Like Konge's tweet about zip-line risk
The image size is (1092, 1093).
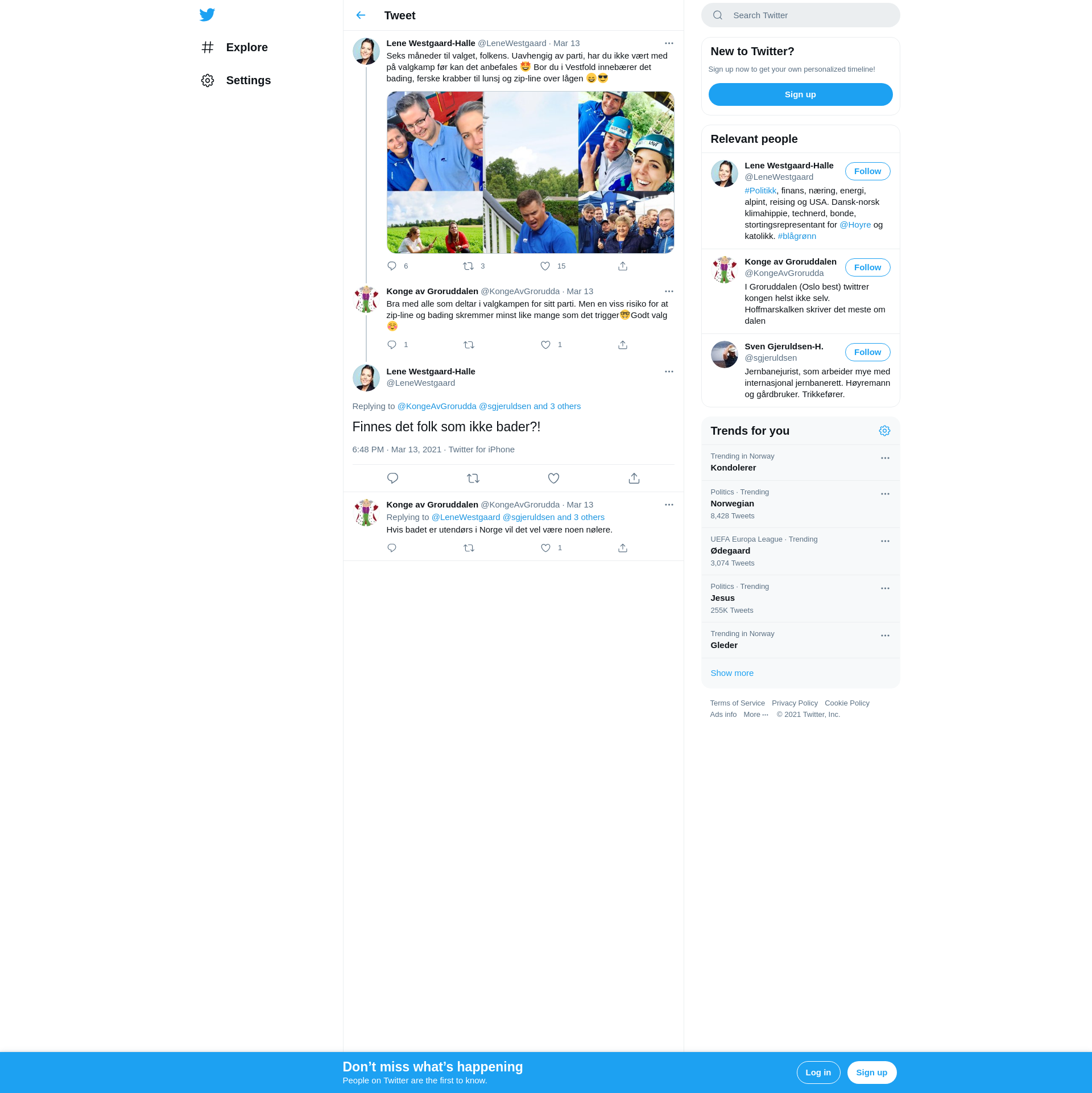545,345
